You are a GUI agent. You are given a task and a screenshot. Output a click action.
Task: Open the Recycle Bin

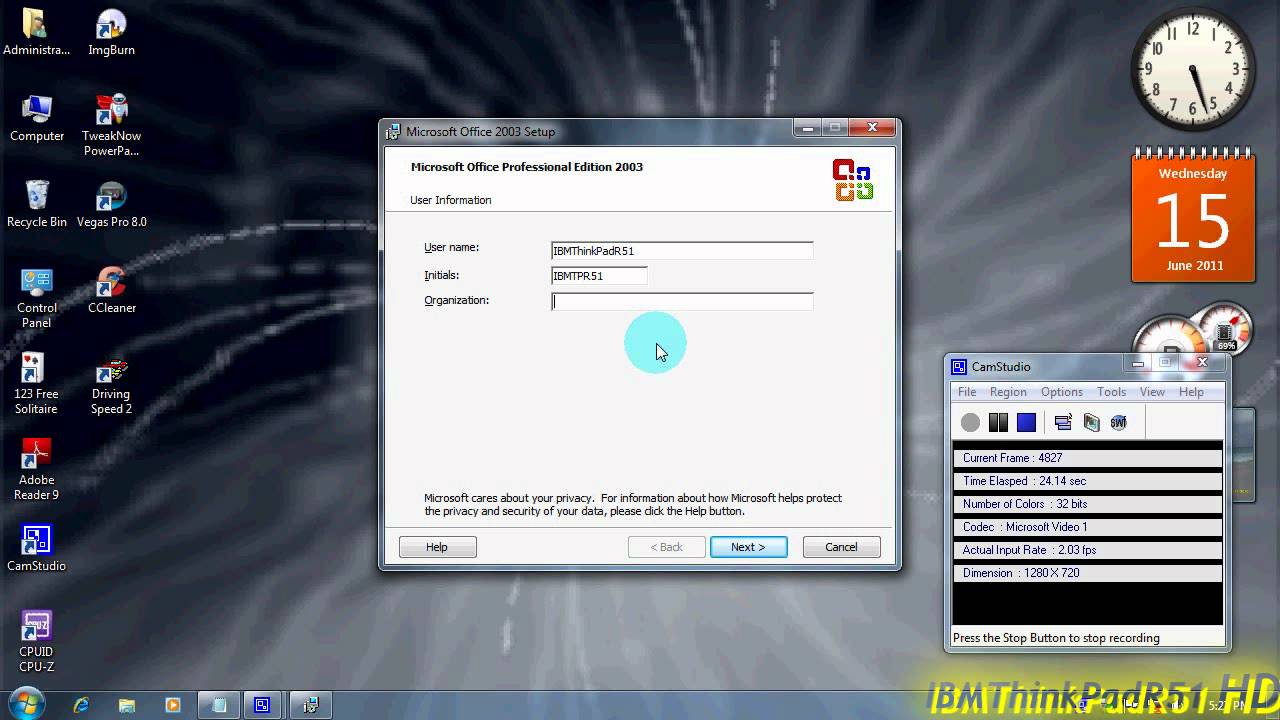tap(37, 204)
